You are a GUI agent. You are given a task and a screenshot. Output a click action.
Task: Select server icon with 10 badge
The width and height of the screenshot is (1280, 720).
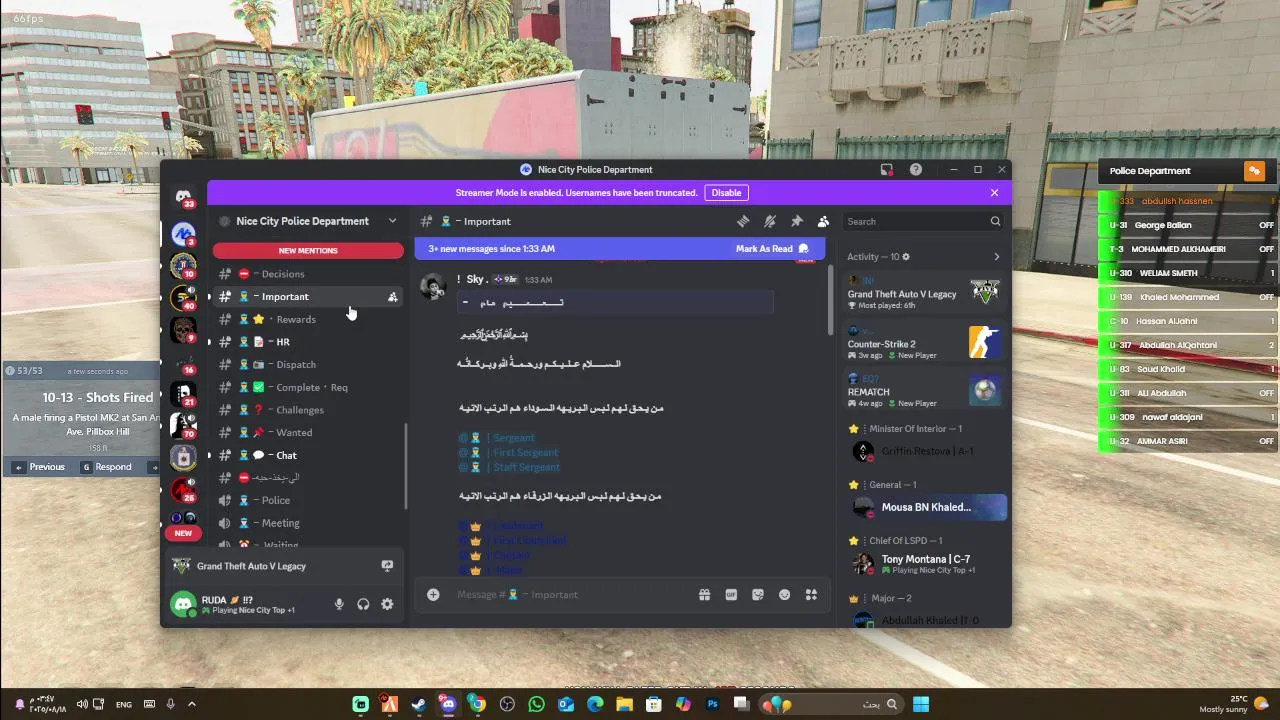pyautogui.click(x=183, y=266)
